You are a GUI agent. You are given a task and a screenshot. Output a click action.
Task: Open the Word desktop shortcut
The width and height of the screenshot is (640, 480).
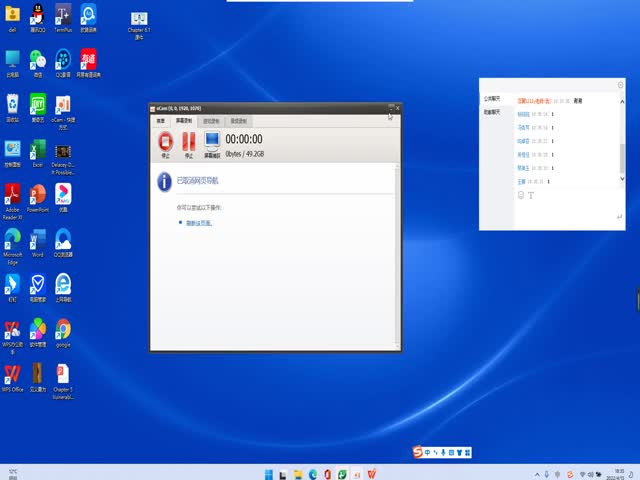[37, 239]
